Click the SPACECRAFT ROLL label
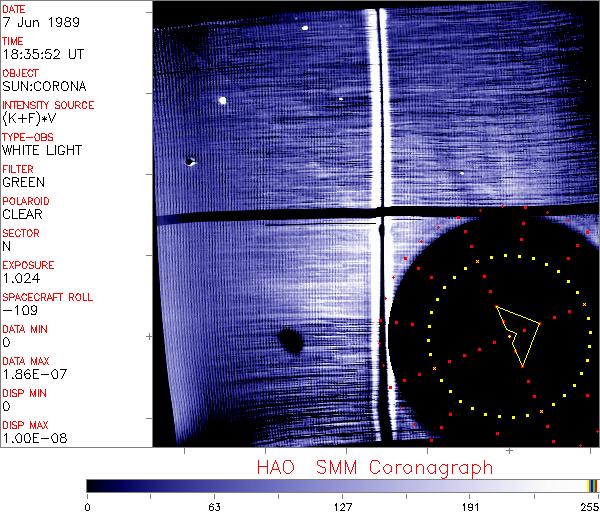600x512 pixels. point(48,297)
